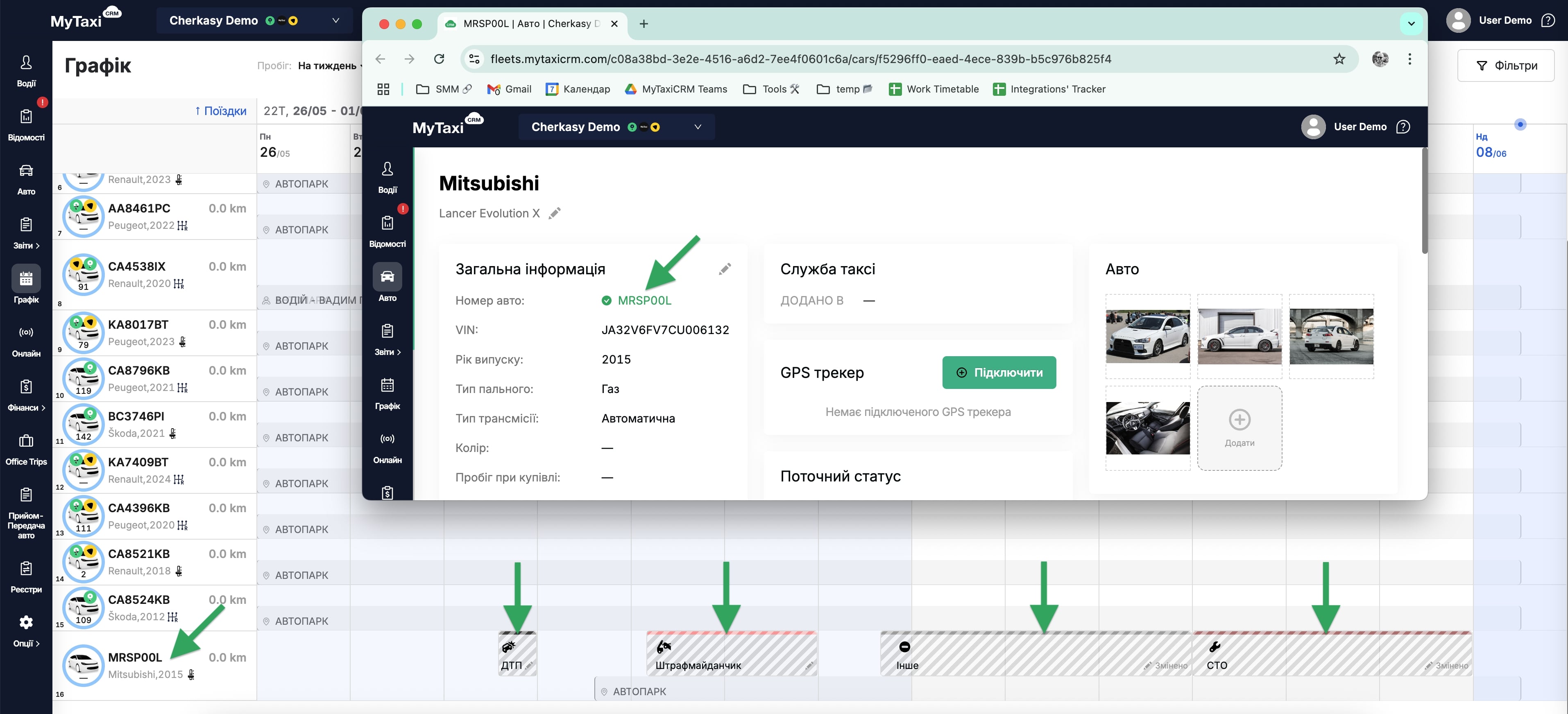This screenshot has width=1568, height=714.
Task: Go back in the browser
Action: [x=381, y=59]
